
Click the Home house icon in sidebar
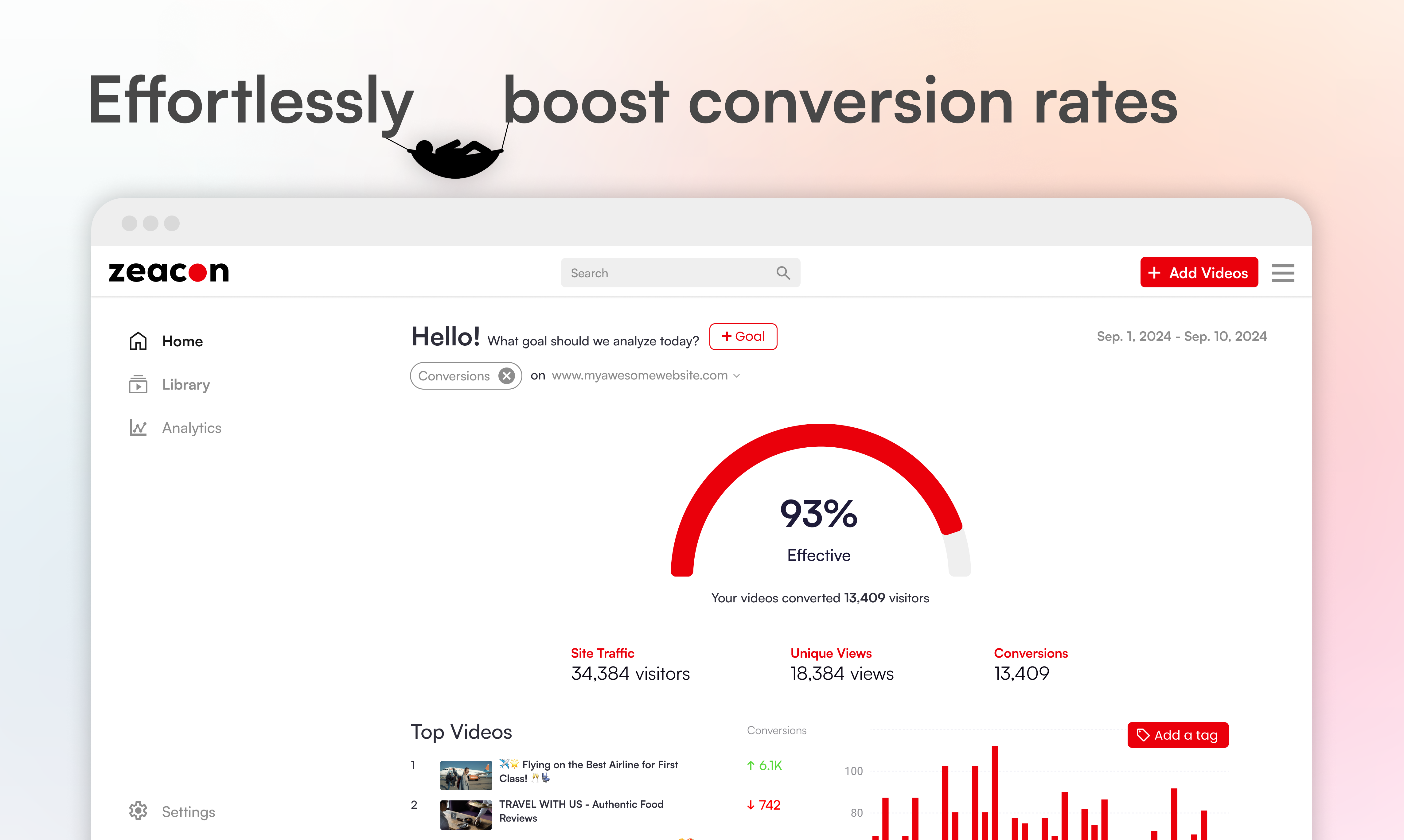pyautogui.click(x=138, y=341)
